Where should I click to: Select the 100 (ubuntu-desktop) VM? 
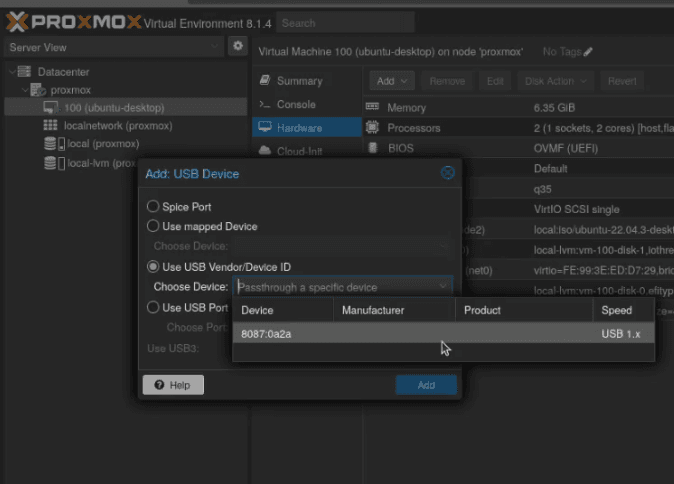(x=126, y=107)
